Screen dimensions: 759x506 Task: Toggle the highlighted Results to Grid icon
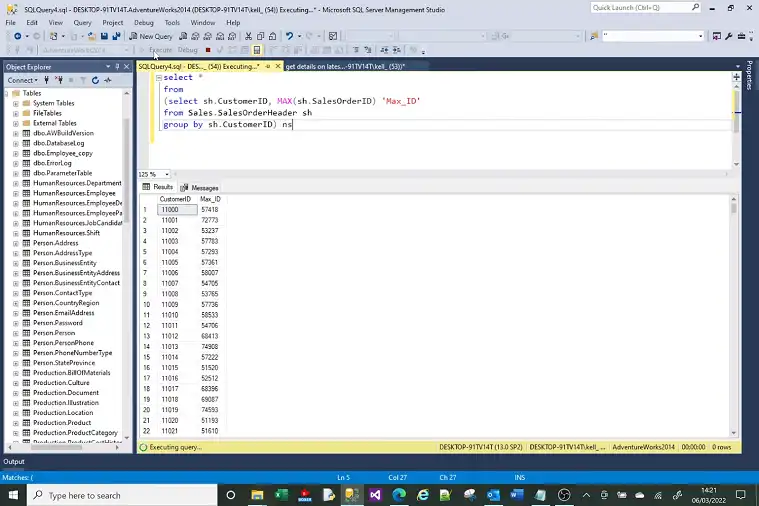pyautogui.click(x=257, y=50)
